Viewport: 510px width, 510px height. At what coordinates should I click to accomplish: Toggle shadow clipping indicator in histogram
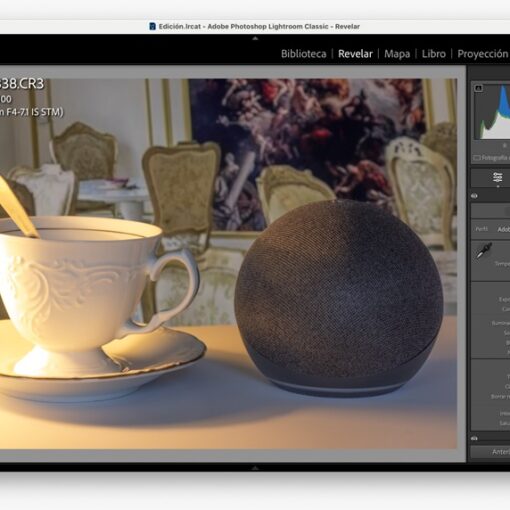478,88
